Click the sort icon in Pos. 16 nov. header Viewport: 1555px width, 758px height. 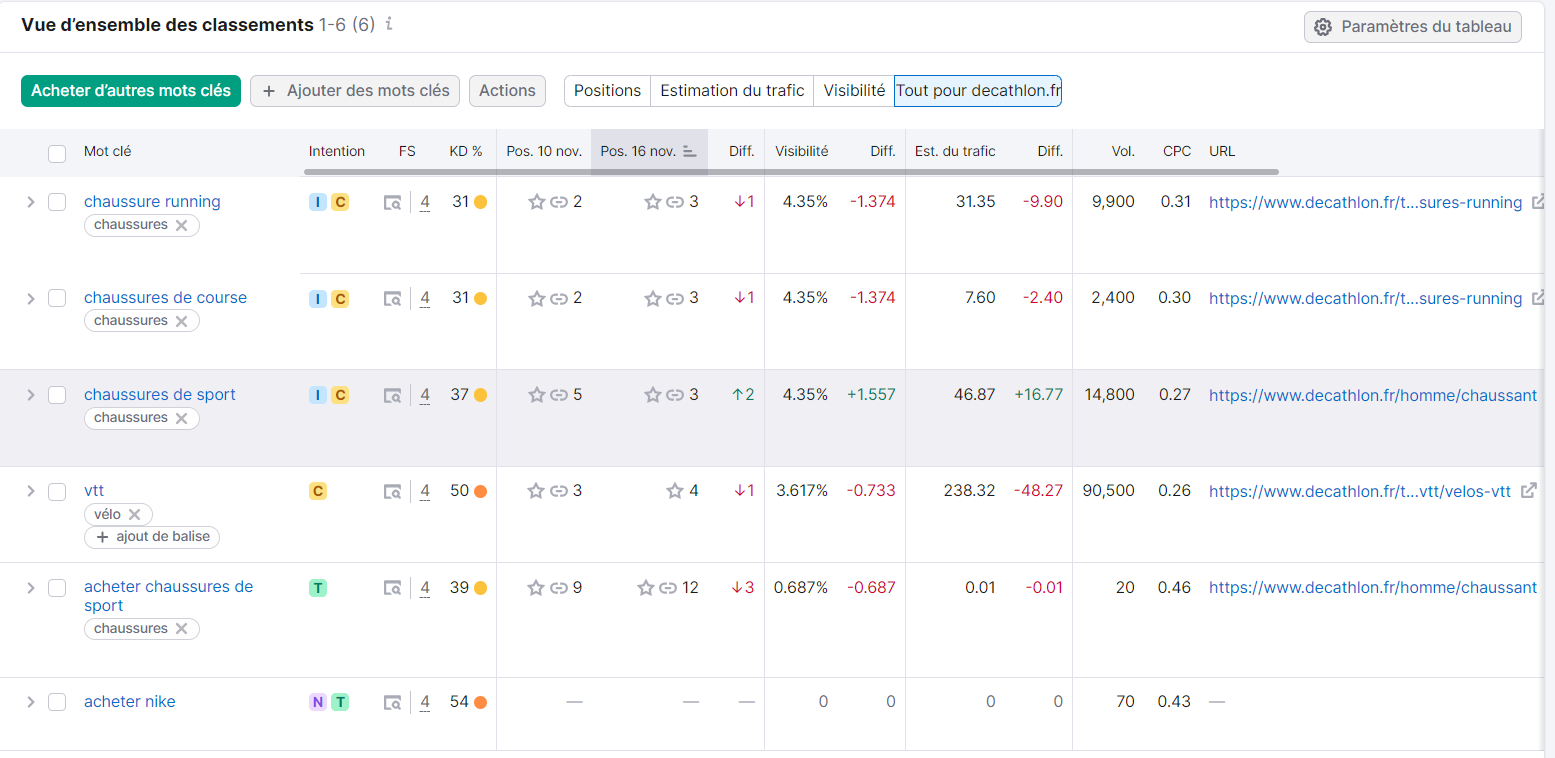point(689,152)
